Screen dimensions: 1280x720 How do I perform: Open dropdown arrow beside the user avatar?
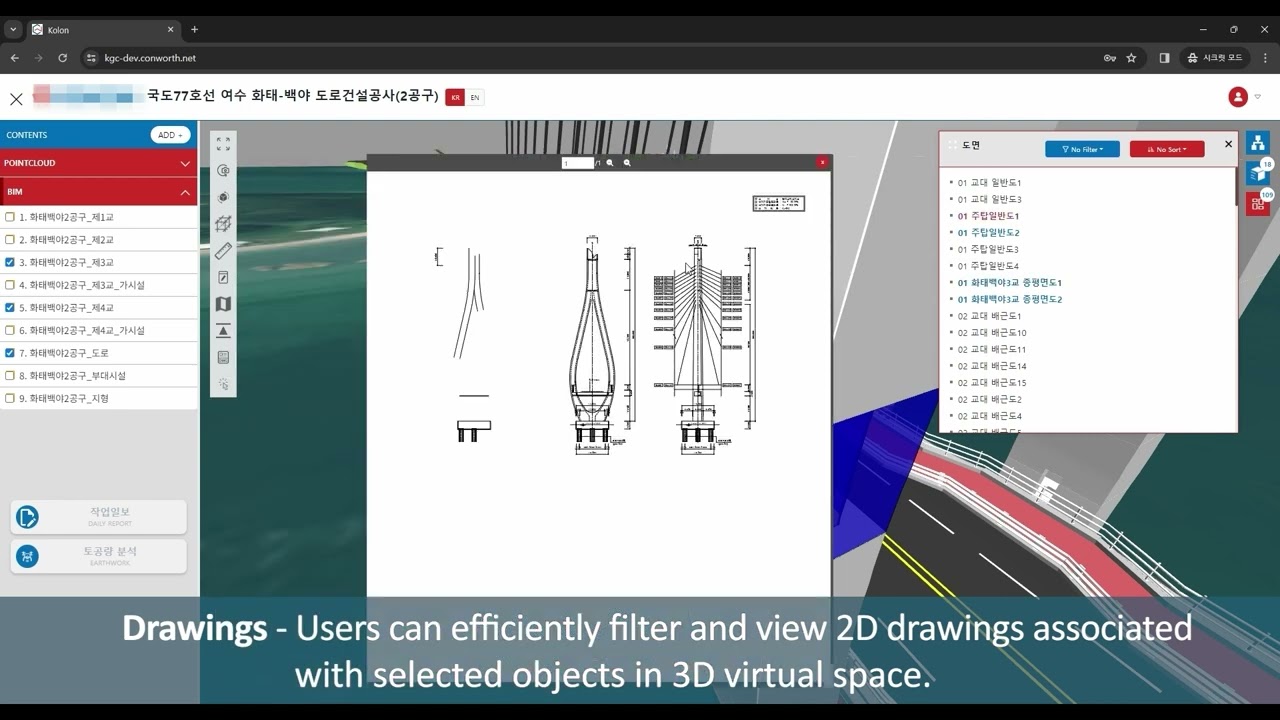(1257, 97)
